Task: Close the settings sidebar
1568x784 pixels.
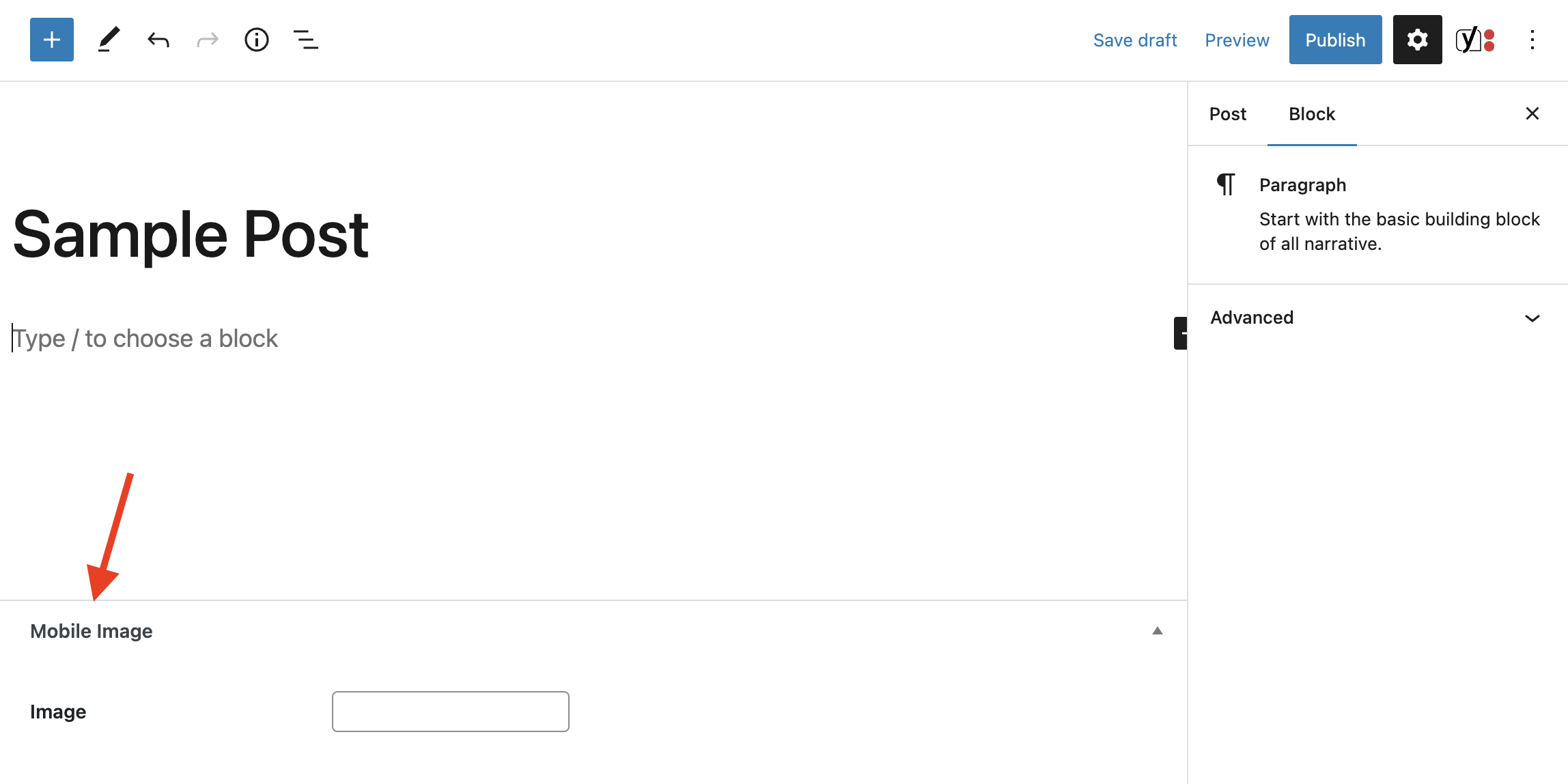Action: click(1532, 113)
